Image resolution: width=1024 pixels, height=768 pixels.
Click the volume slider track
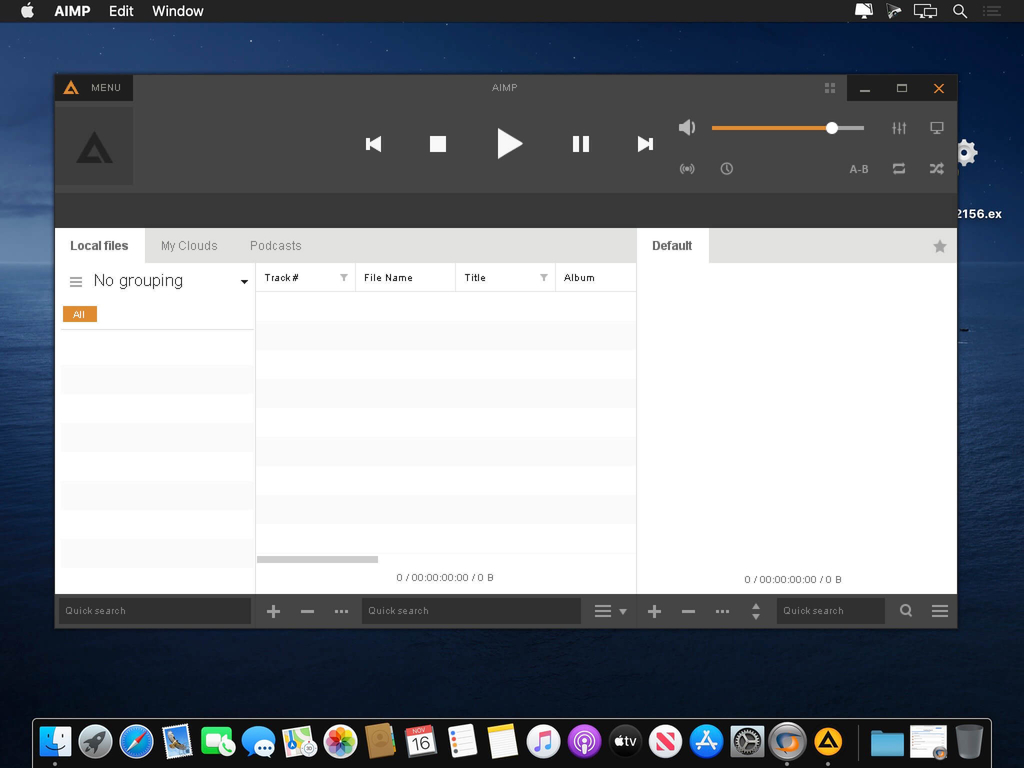(x=770, y=128)
